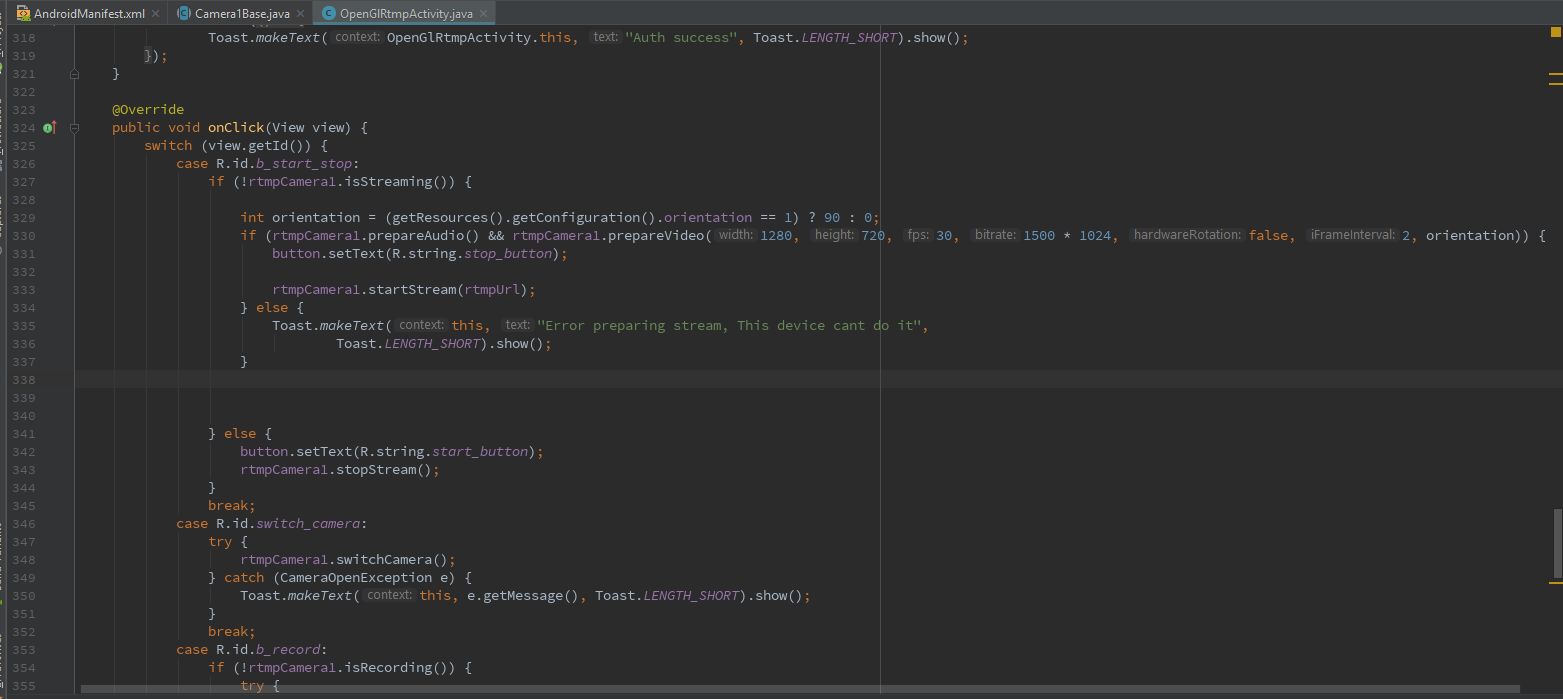Place cursor on line number 338
The height and width of the screenshot is (699, 1563).
coord(22,379)
